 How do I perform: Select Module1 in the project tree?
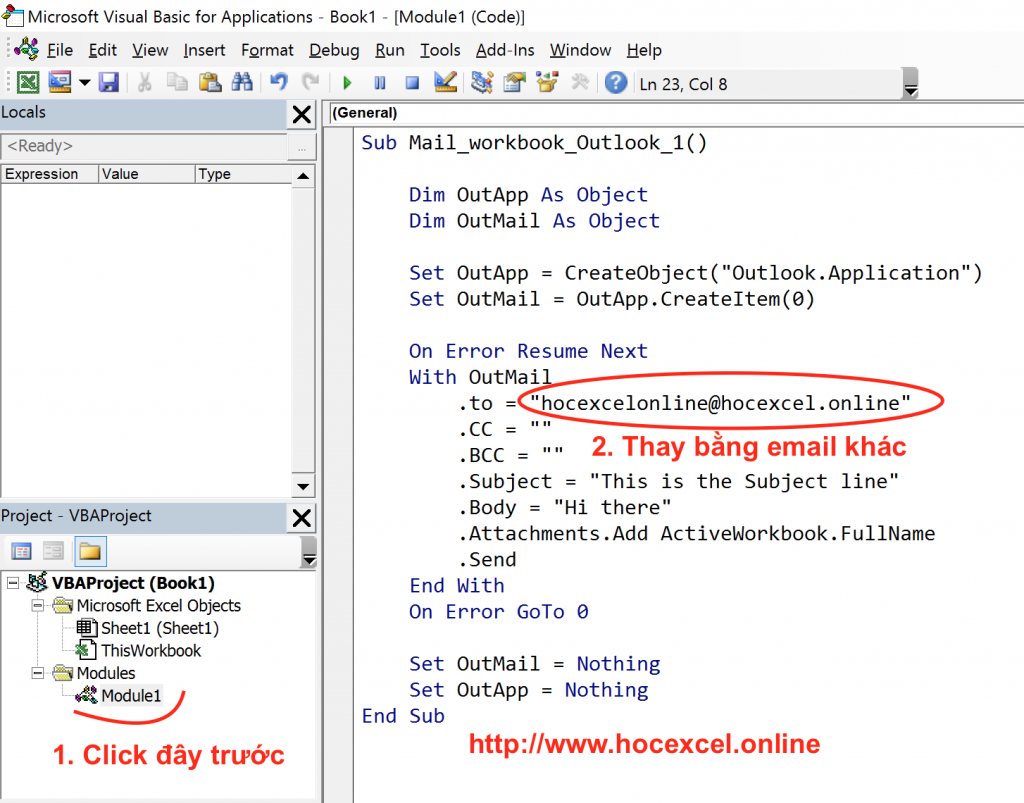pyautogui.click(x=130, y=696)
